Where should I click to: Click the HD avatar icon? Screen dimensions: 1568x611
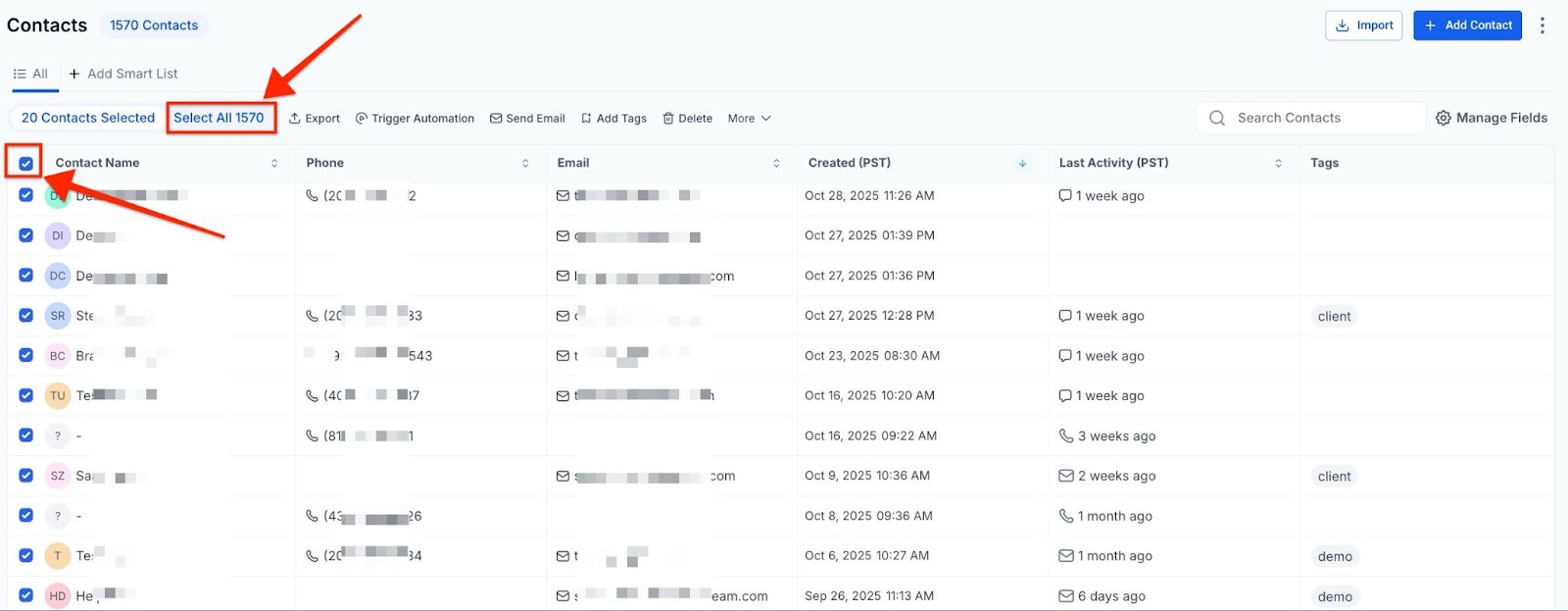point(58,595)
